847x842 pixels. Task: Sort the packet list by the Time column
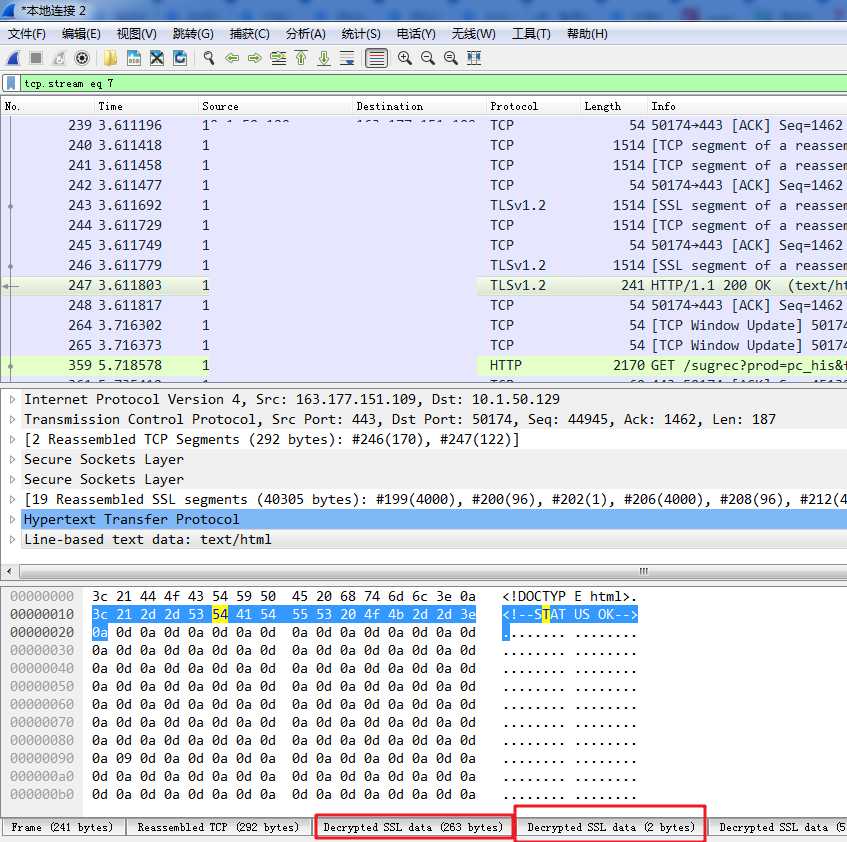pos(146,106)
